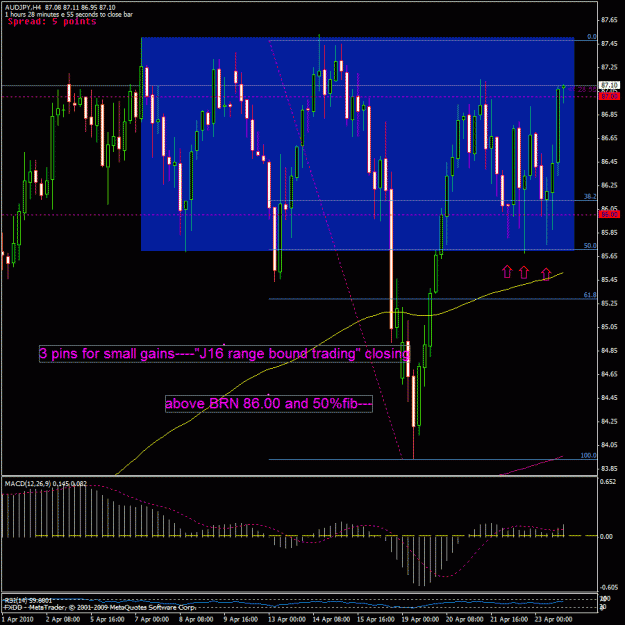Viewport: 625px width, 625px height.
Task: Click the '14 Apr 08:00' time label
Action: (332, 619)
